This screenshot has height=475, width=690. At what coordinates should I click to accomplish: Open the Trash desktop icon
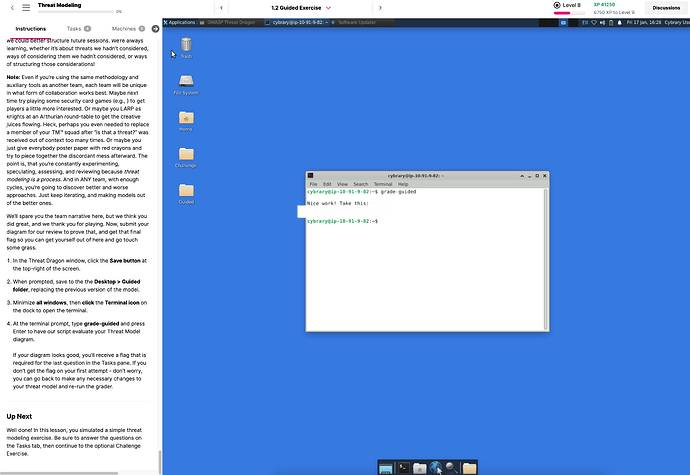186,45
